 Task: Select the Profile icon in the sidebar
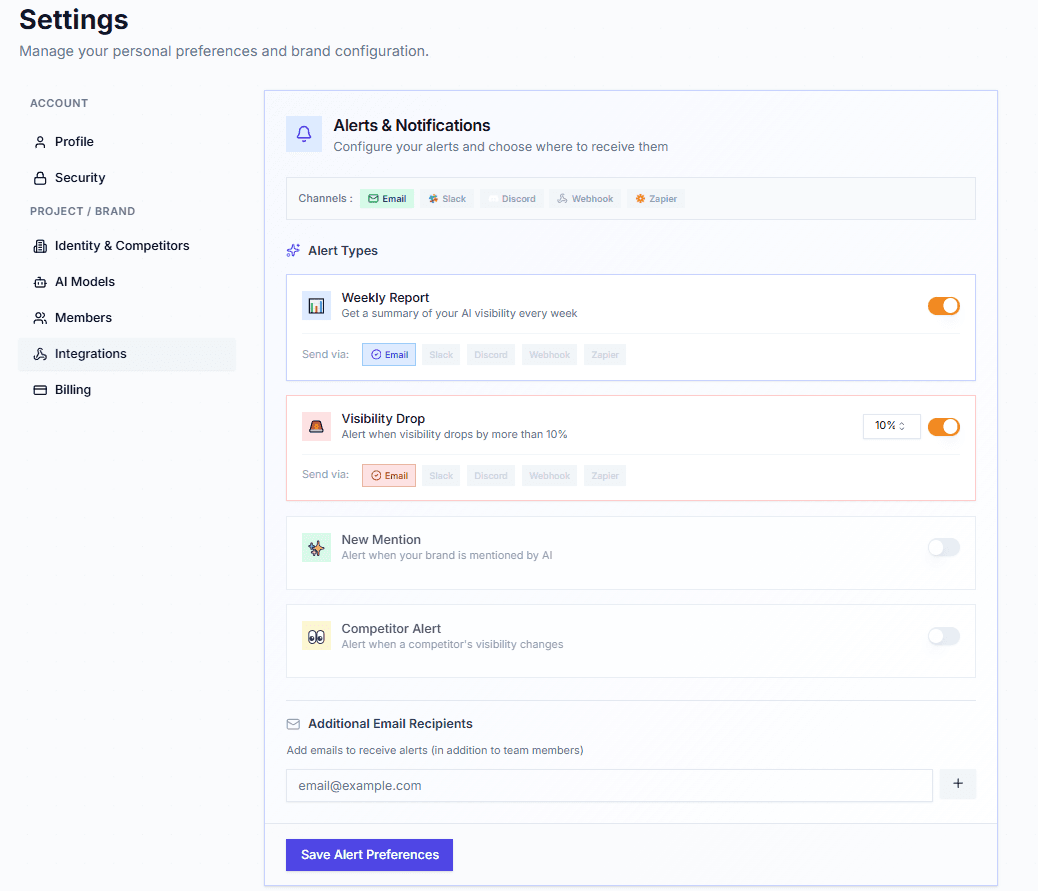click(41, 141)
